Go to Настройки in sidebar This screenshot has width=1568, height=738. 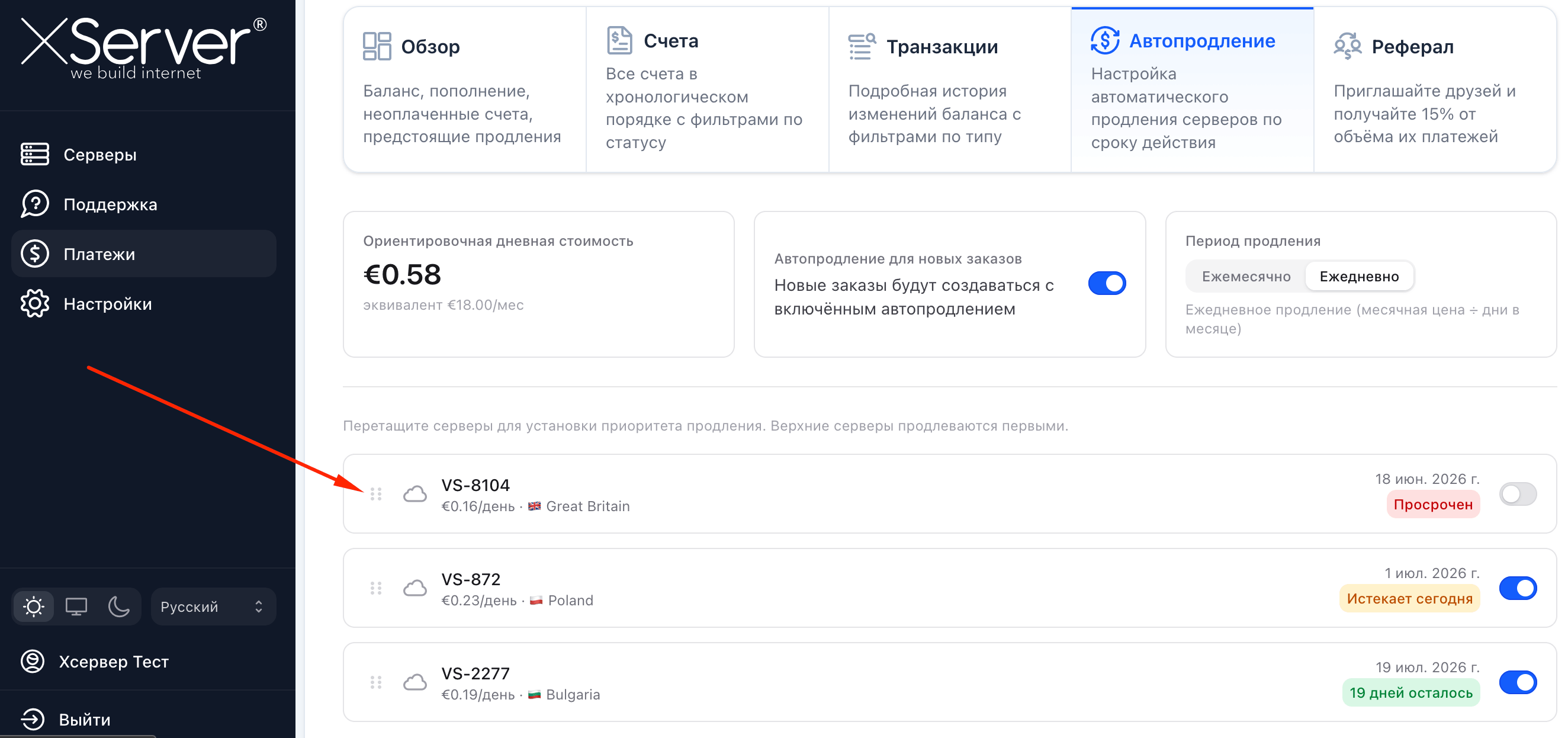click(144, 303)
